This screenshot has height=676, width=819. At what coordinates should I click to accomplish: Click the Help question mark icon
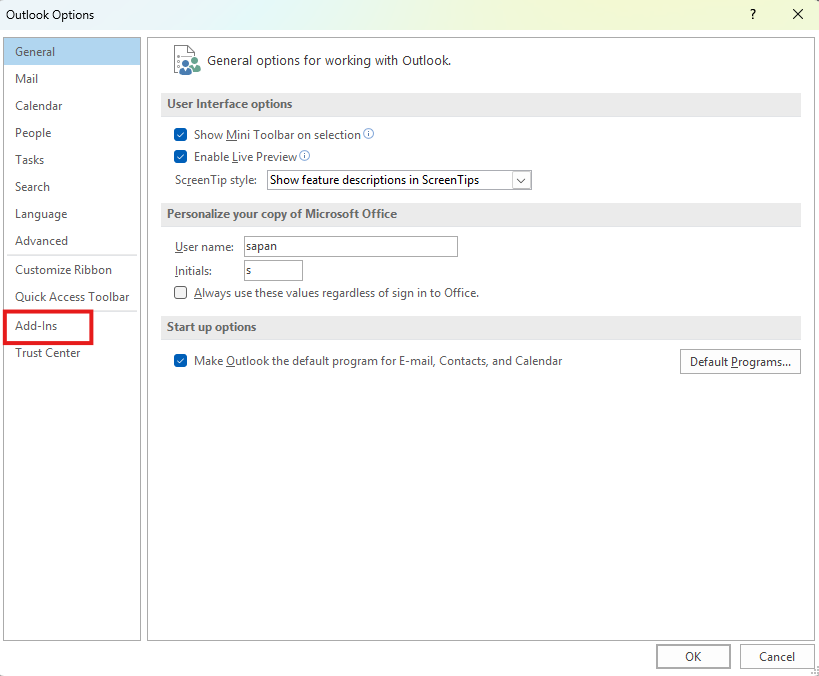(752, 14)
